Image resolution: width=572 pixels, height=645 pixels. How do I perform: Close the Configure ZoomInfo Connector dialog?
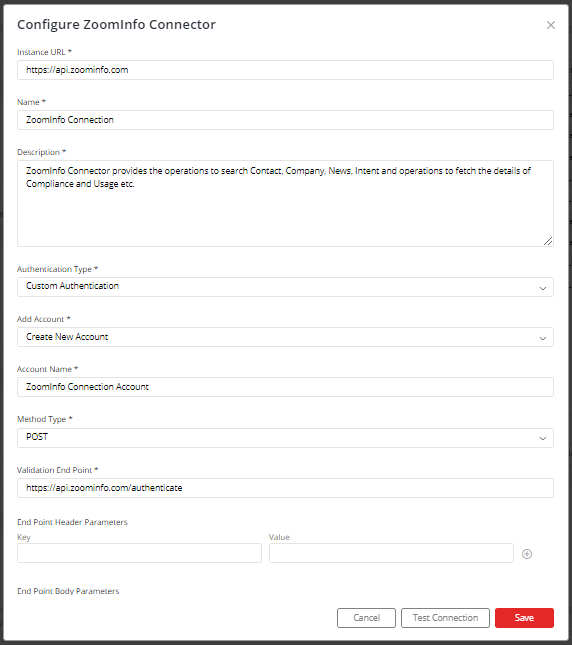[x=551, y=25]
